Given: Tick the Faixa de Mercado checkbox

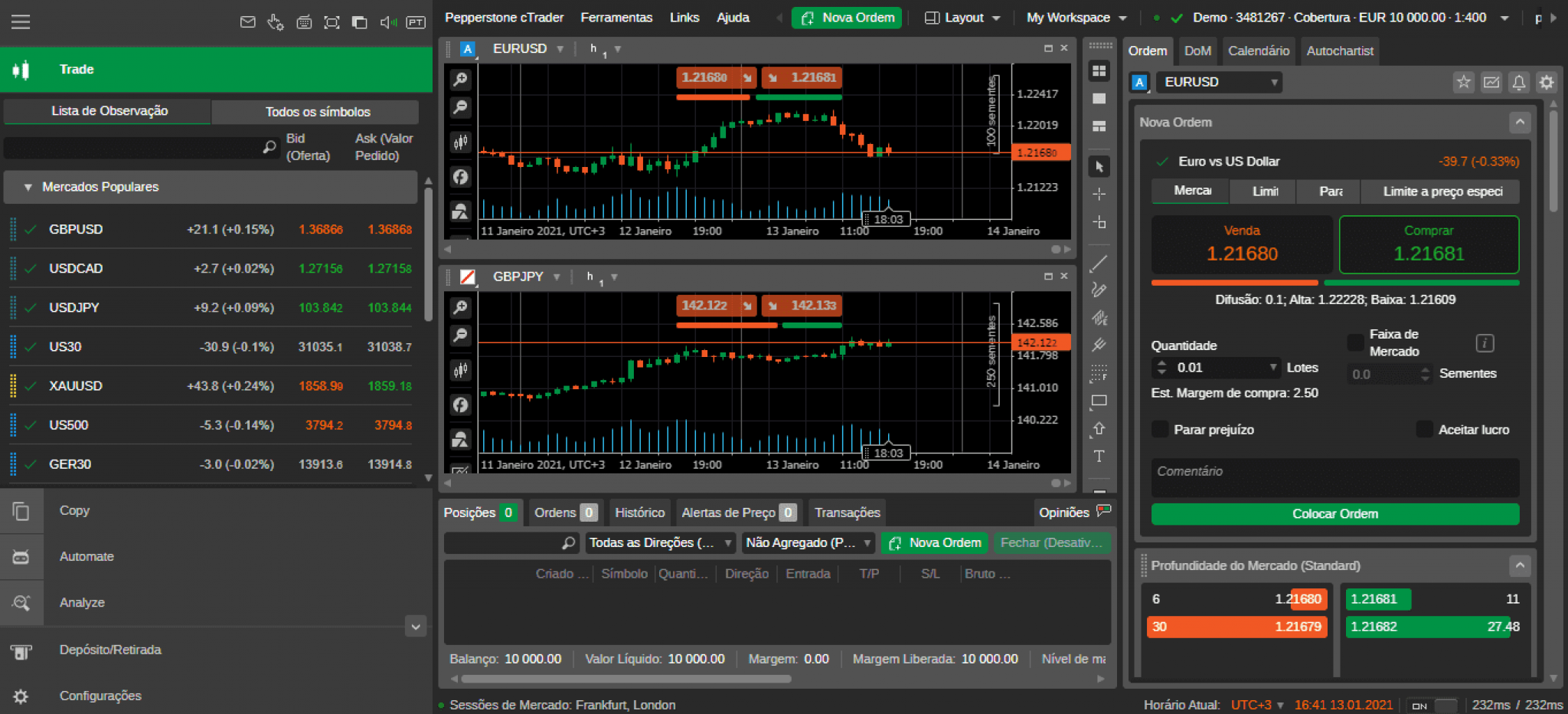Looking at the screenshot, I should coord(1355,342).
